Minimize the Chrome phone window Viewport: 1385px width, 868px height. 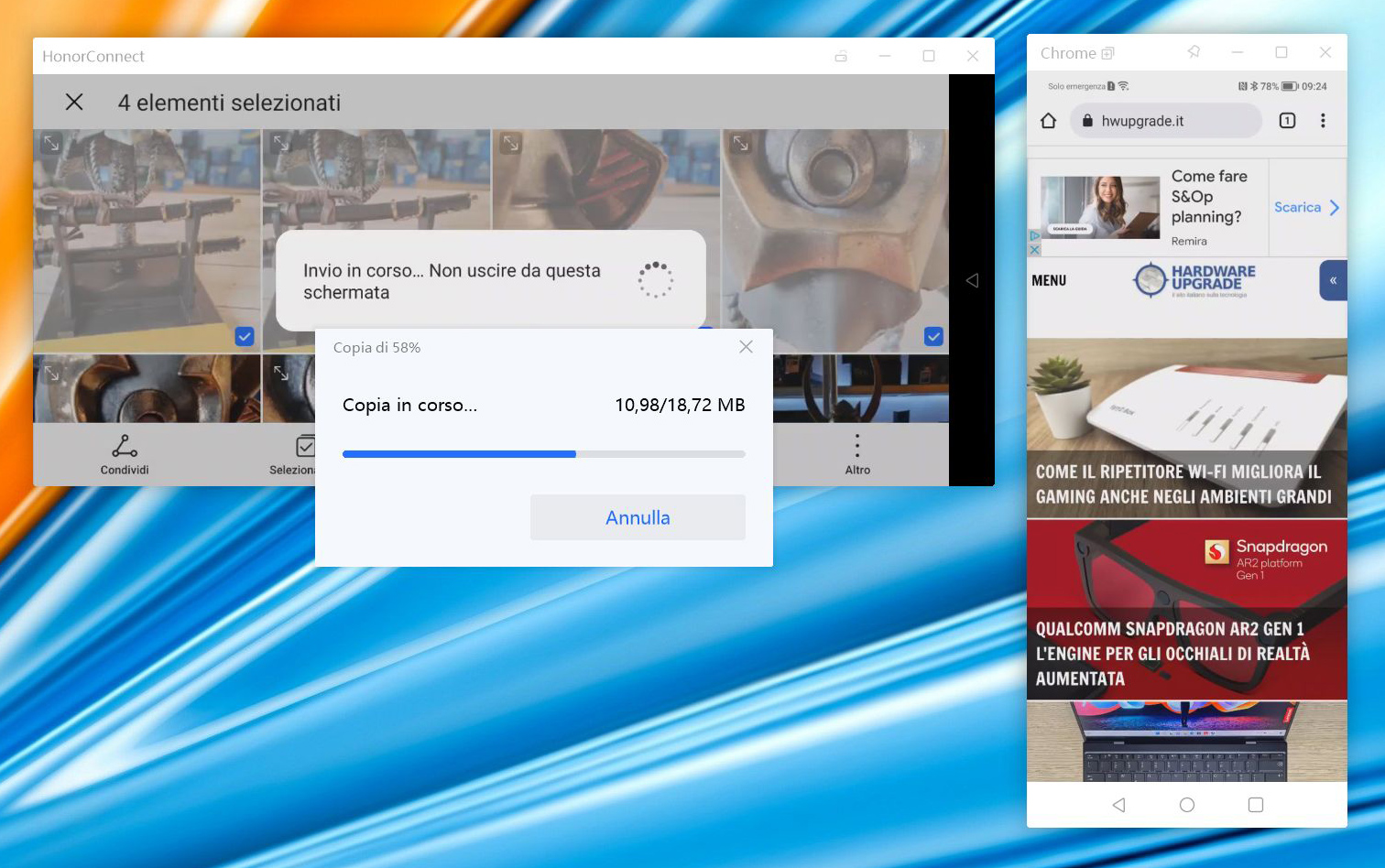tap(1238, 52)
